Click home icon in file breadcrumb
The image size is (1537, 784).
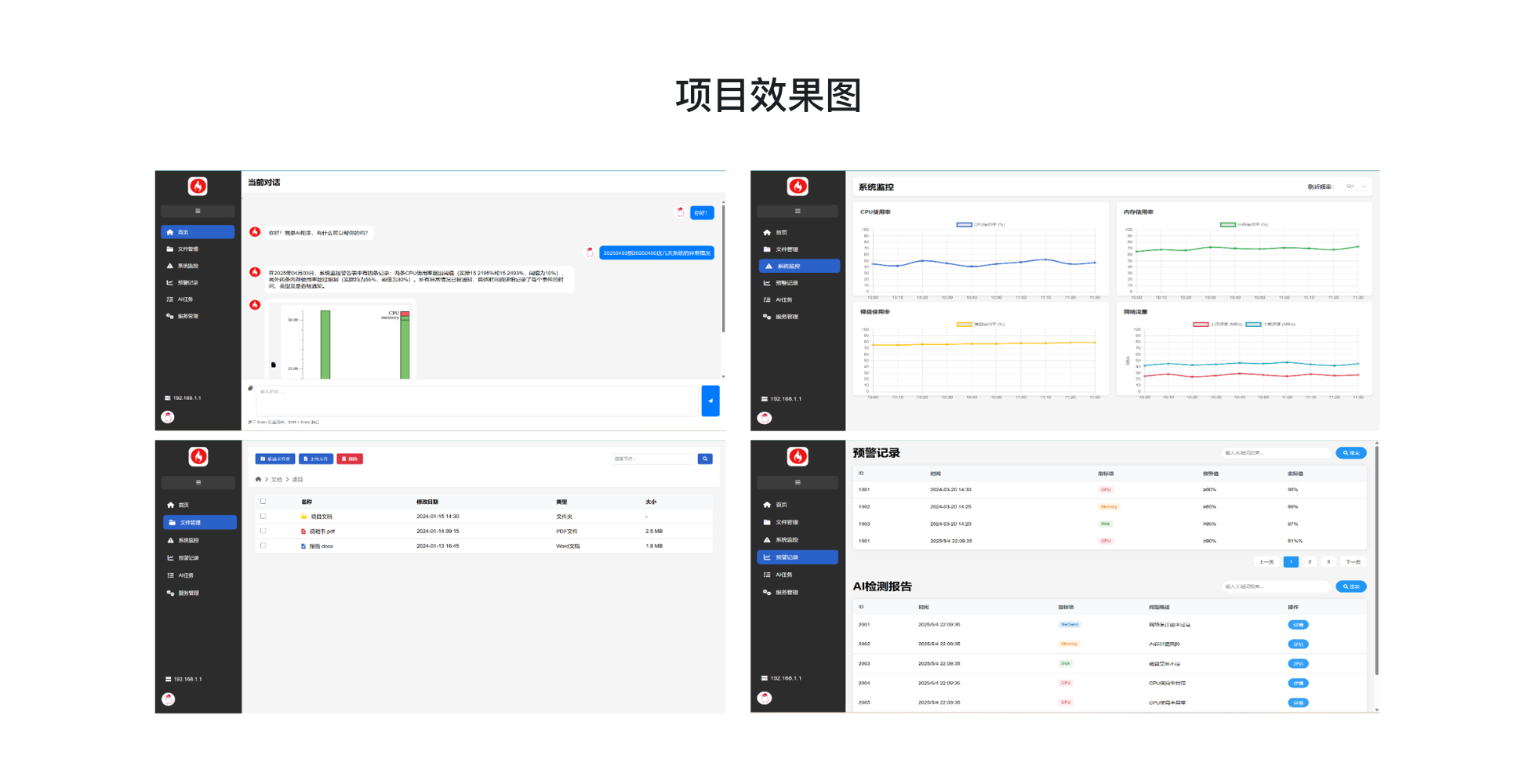click(x=258, y=479)
